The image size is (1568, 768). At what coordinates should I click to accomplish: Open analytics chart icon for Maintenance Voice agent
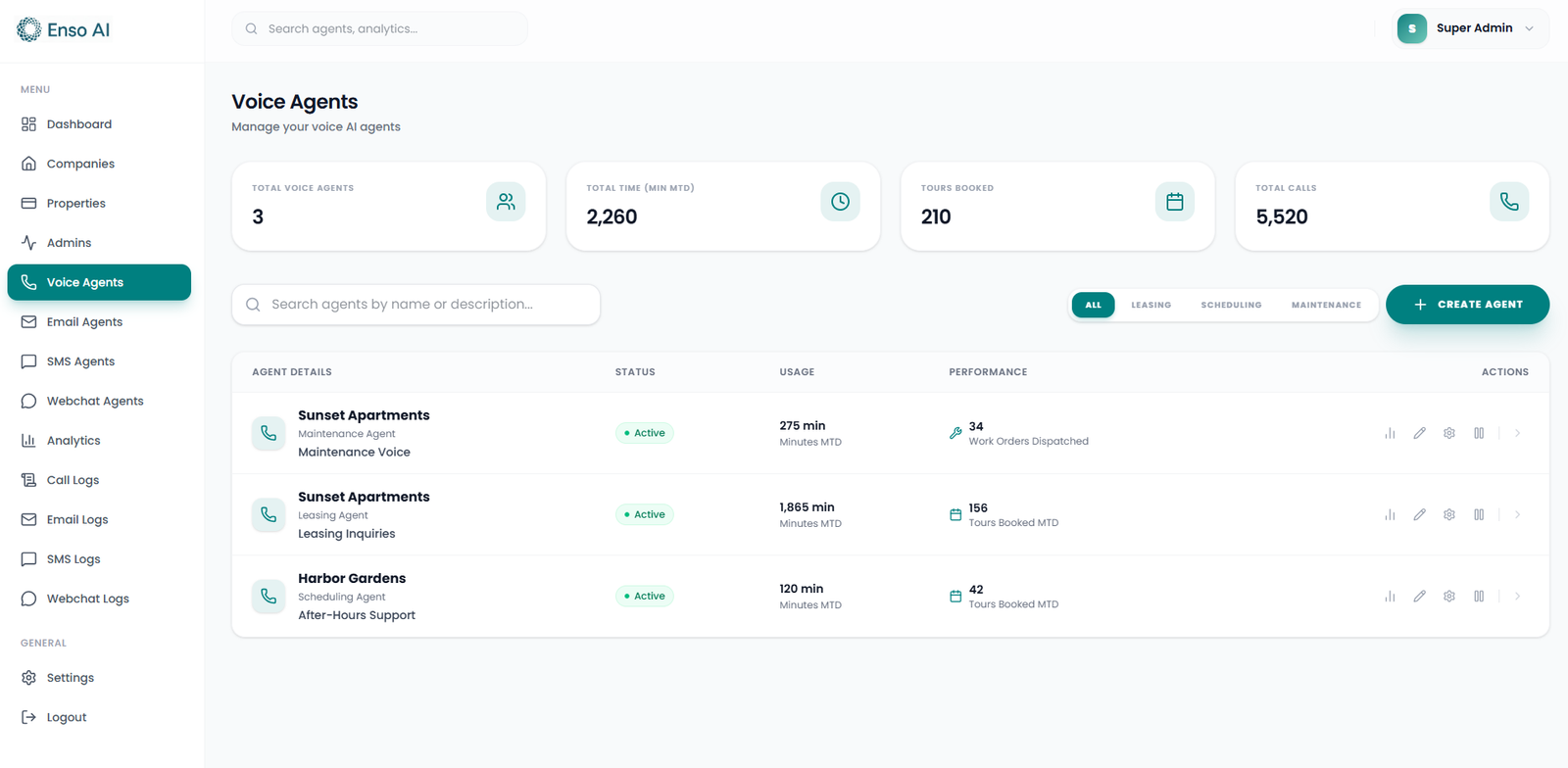click(x=1390, y=433)
